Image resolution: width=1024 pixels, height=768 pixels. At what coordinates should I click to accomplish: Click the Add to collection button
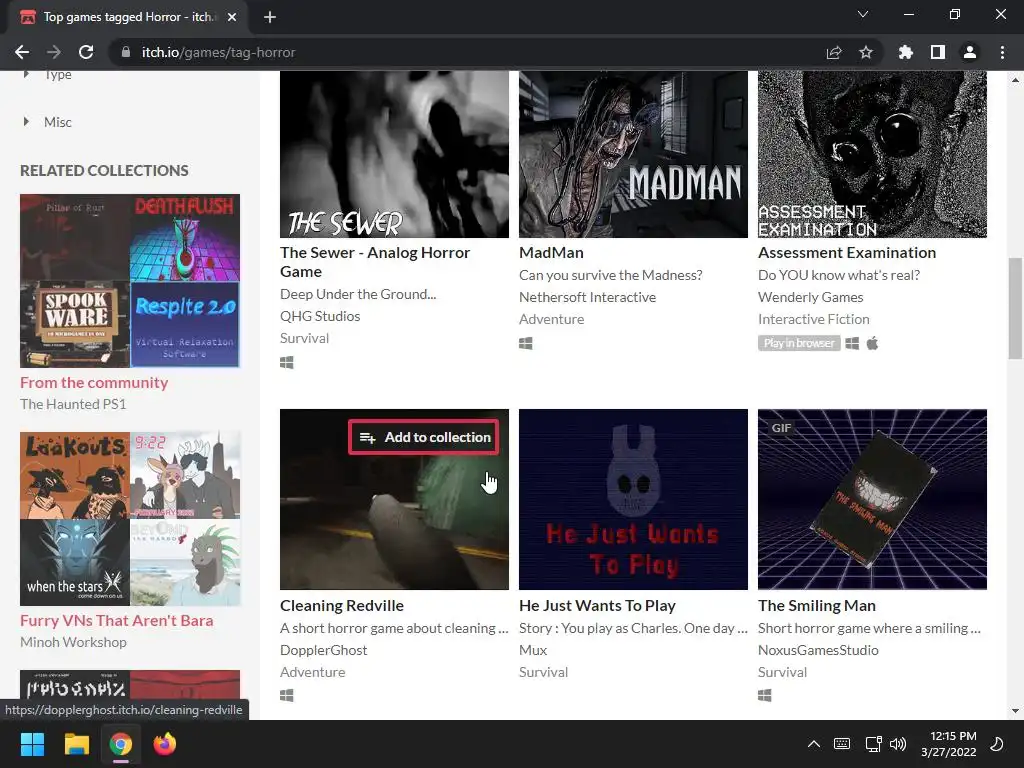point(424,437)
